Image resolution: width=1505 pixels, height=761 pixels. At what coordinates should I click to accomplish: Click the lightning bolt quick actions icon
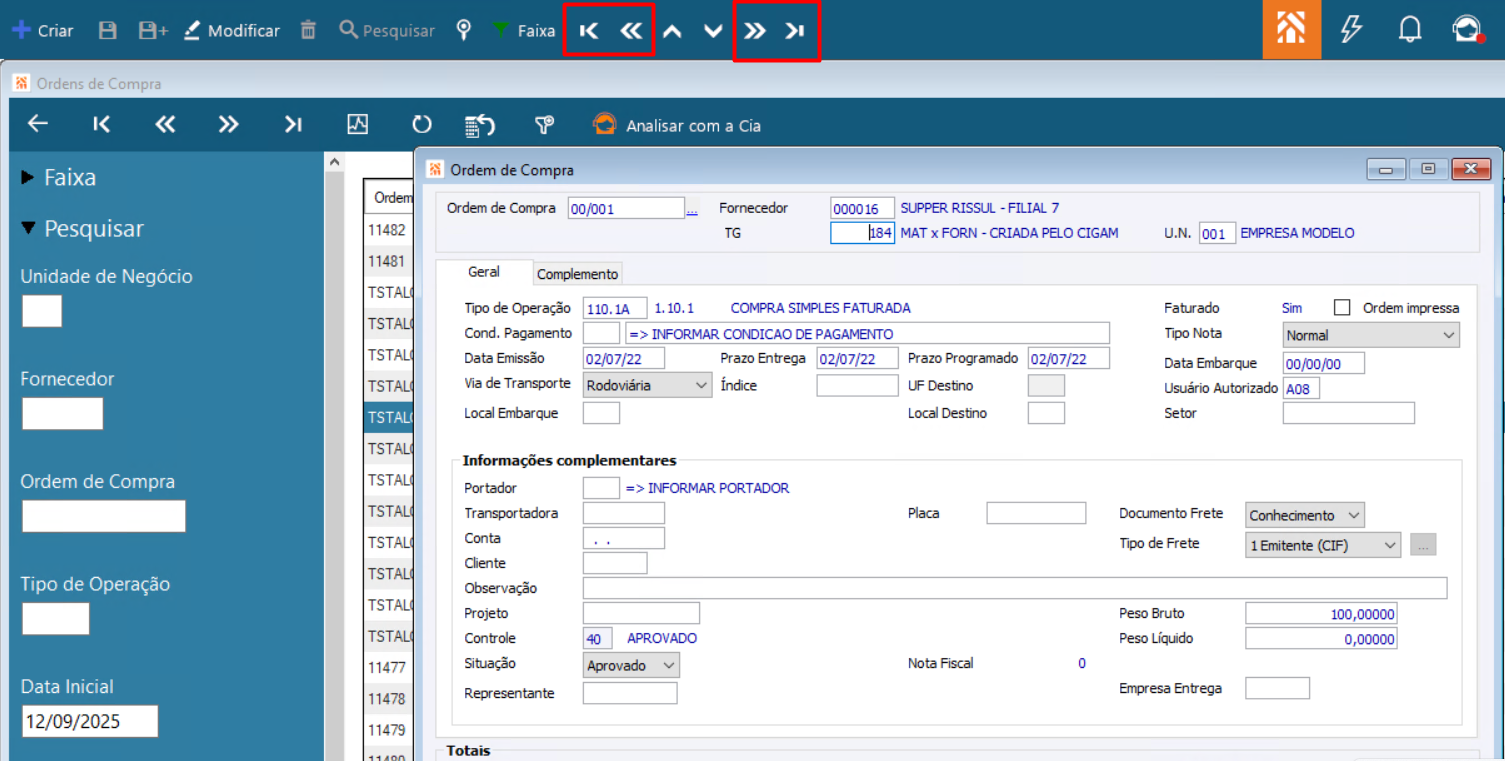[x=1351, y=30]
